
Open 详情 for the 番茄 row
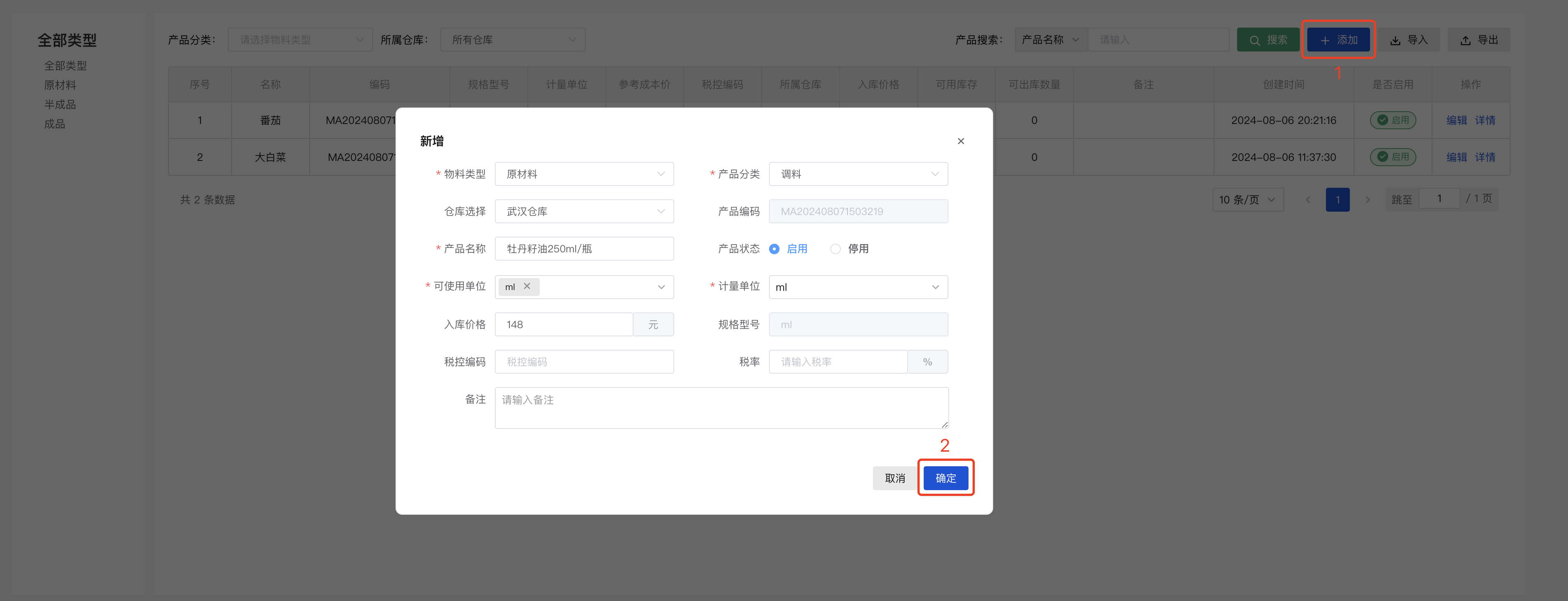1485,120
